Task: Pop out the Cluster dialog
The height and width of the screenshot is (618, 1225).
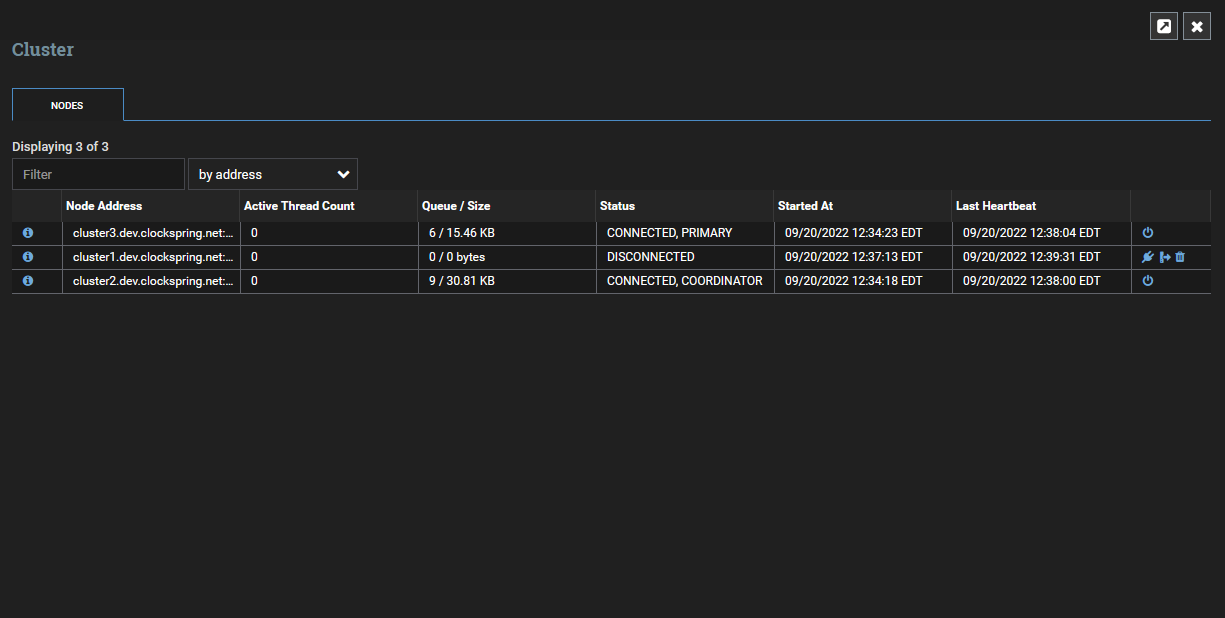Action: (x=1163, y=26)
